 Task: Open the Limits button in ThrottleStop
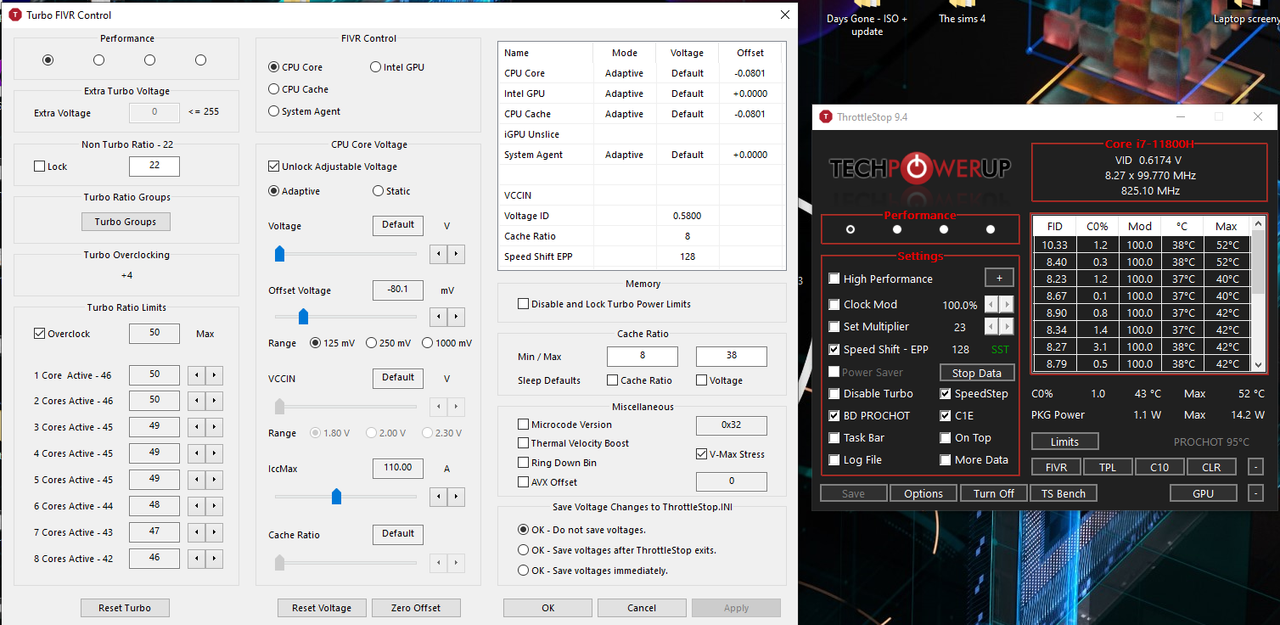1064,441
